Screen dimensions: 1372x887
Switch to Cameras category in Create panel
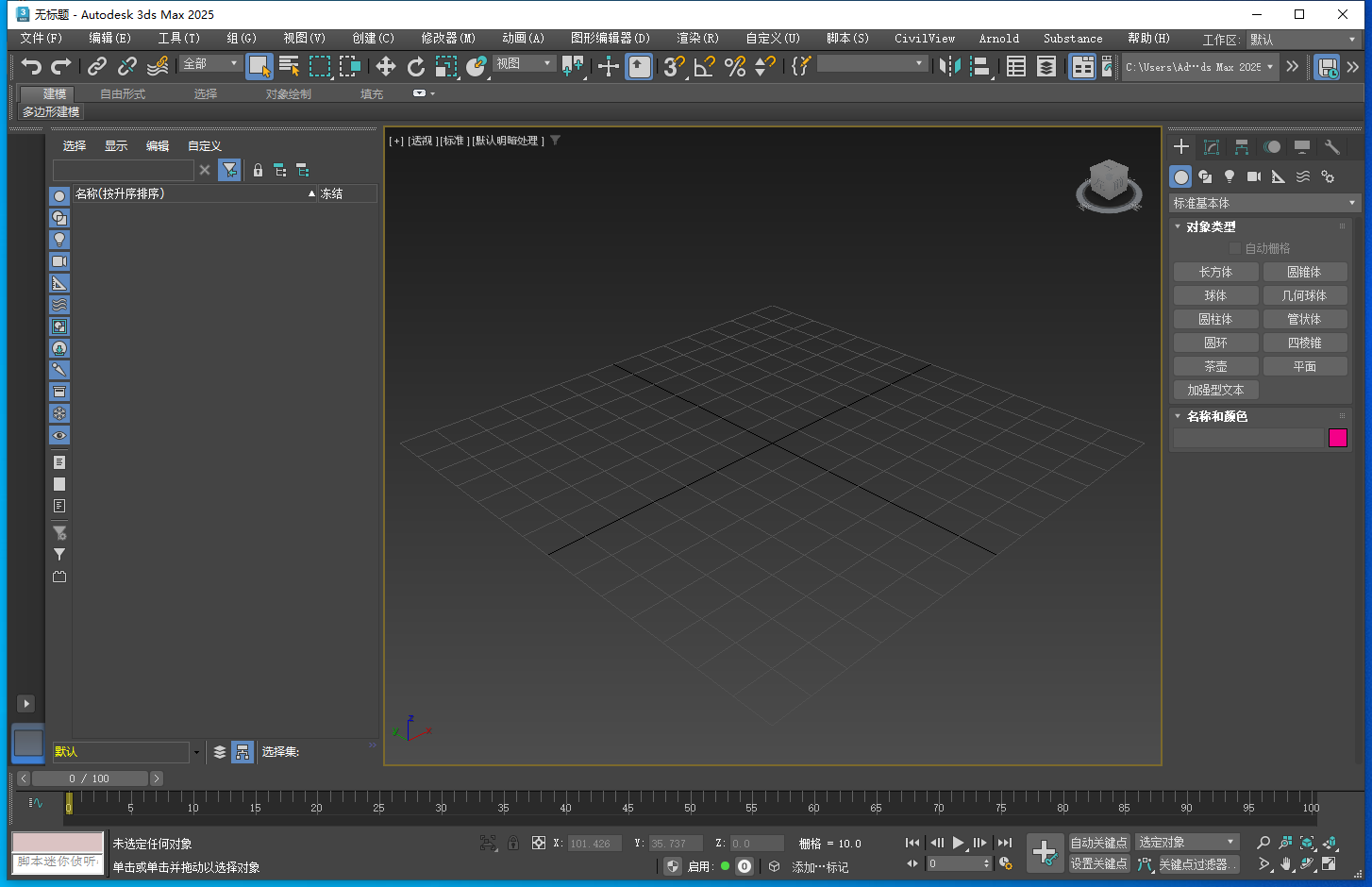tap(1254, 176)
